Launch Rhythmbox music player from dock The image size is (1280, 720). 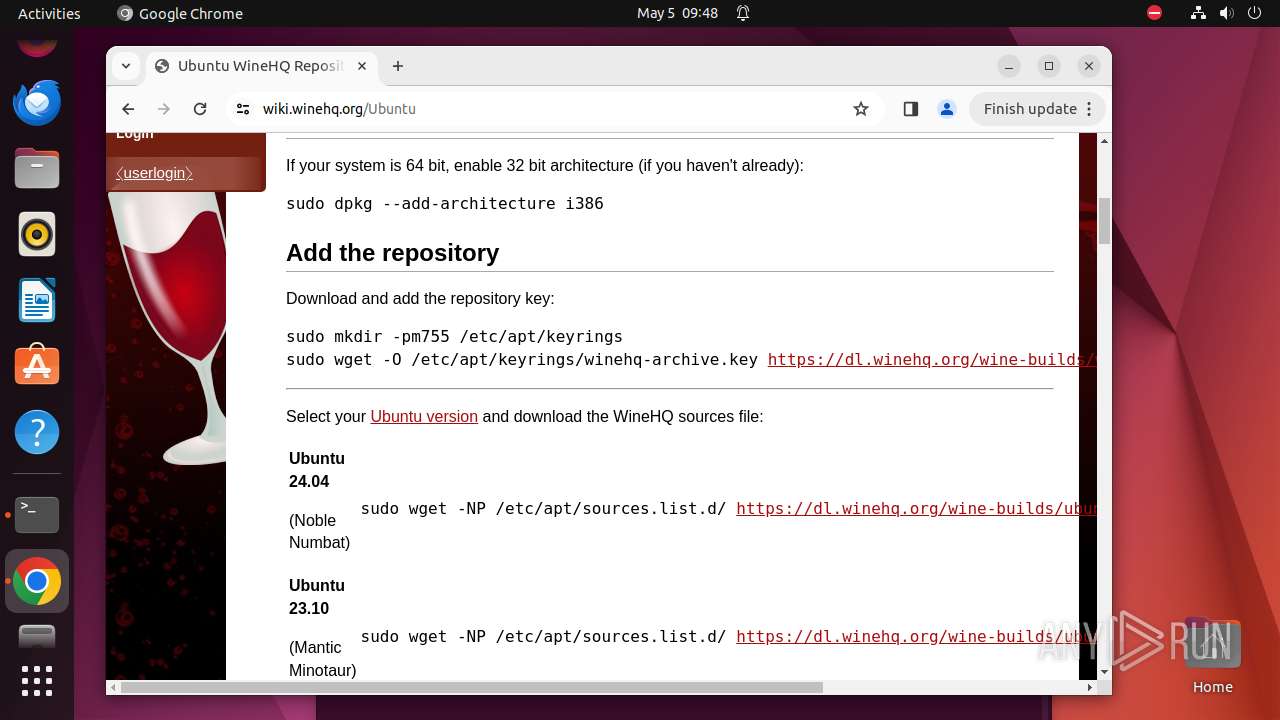tap(37, 235)
